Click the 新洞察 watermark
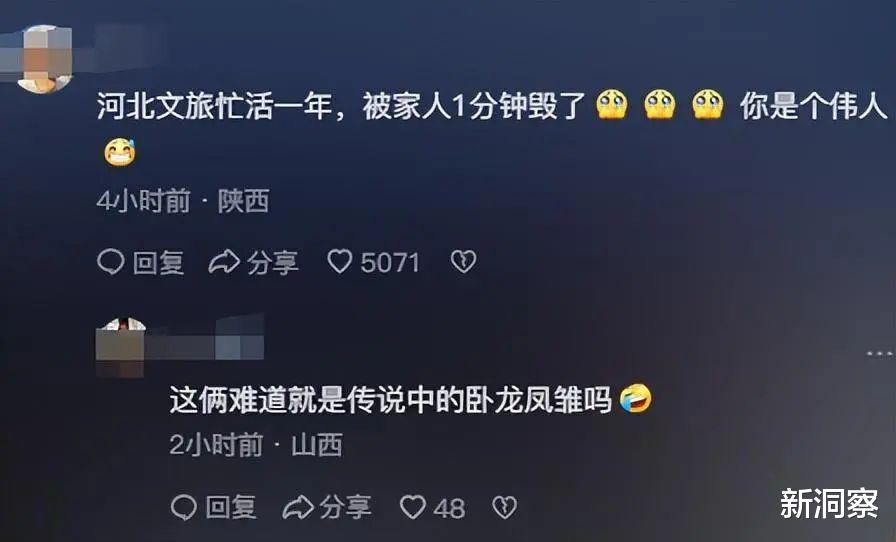 (829, 504)
